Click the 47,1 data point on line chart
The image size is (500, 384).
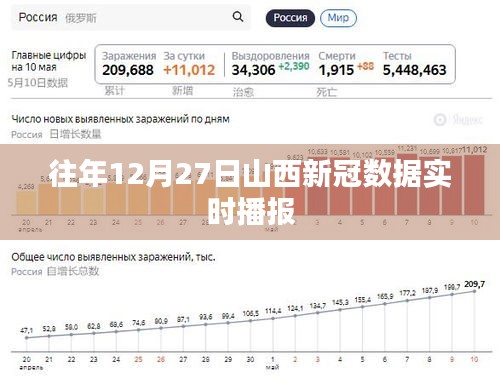point(27,338)
